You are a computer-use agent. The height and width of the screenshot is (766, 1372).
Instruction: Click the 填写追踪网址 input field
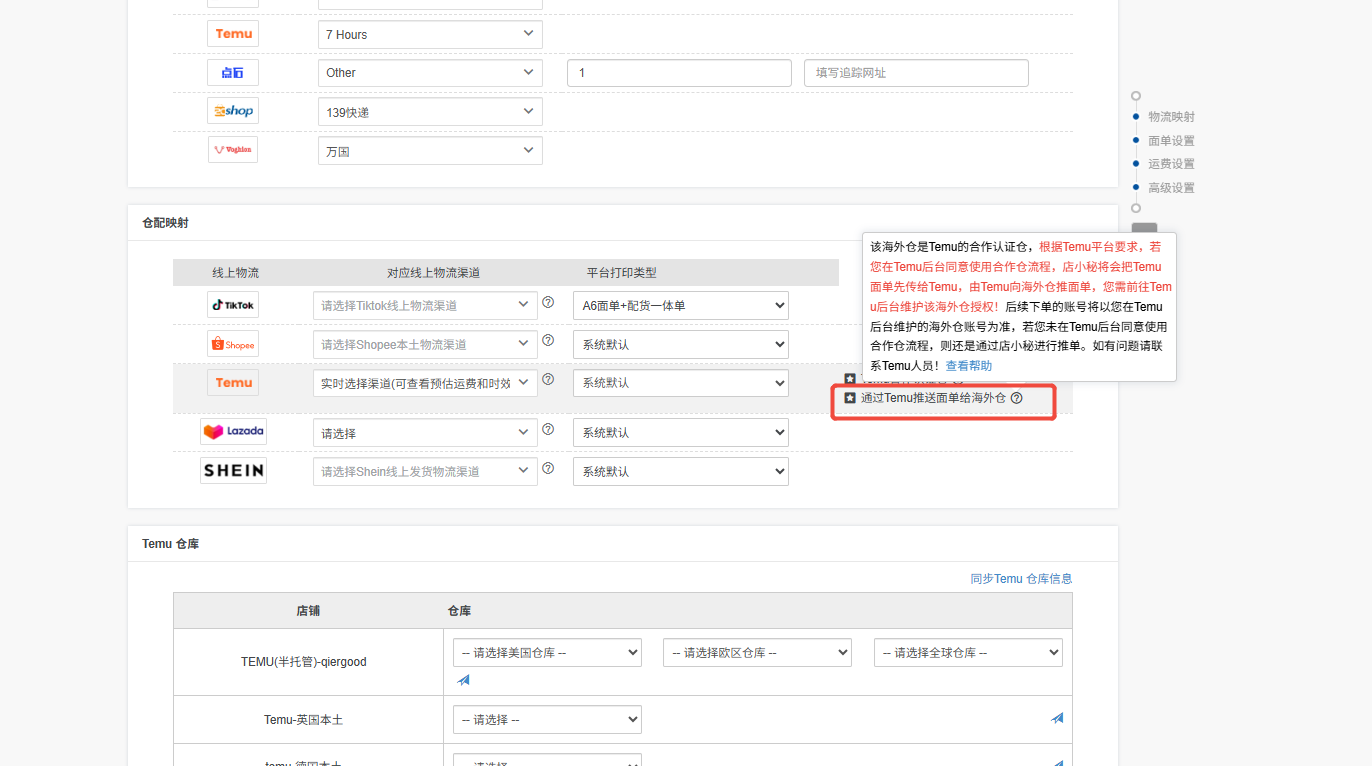click(916, 73)
